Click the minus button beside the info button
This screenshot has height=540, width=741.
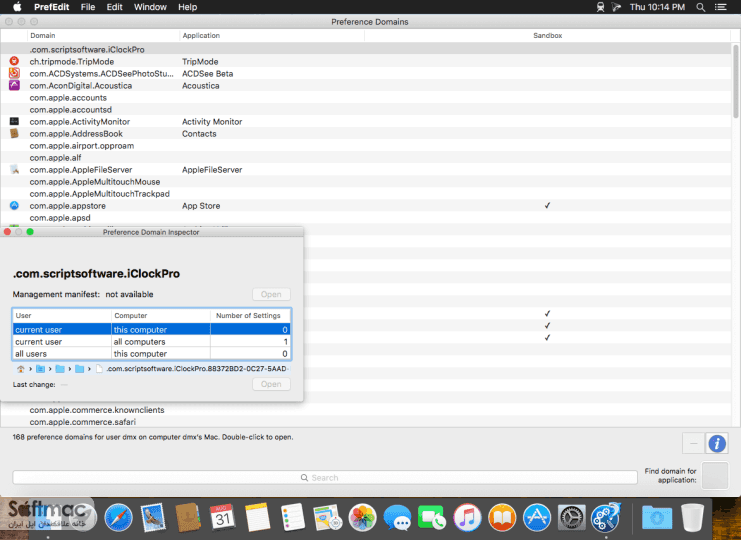pos(693,443)
